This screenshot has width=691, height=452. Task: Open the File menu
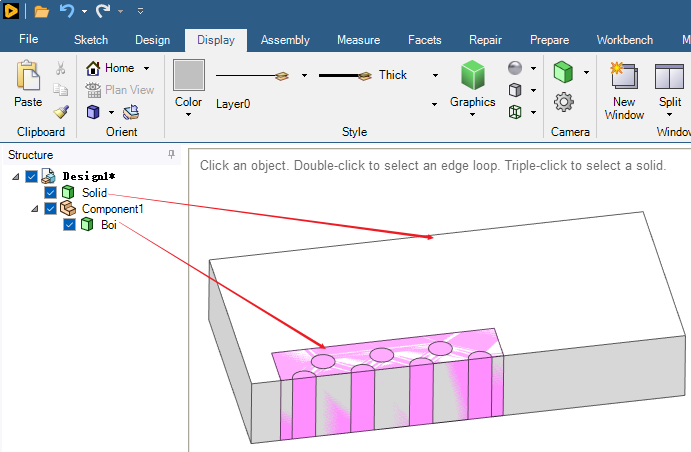29,40
